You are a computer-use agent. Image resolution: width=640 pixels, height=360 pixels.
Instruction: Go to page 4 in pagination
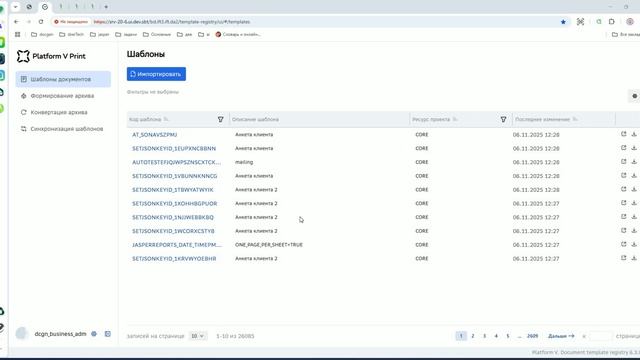click(x=496, y=336)
